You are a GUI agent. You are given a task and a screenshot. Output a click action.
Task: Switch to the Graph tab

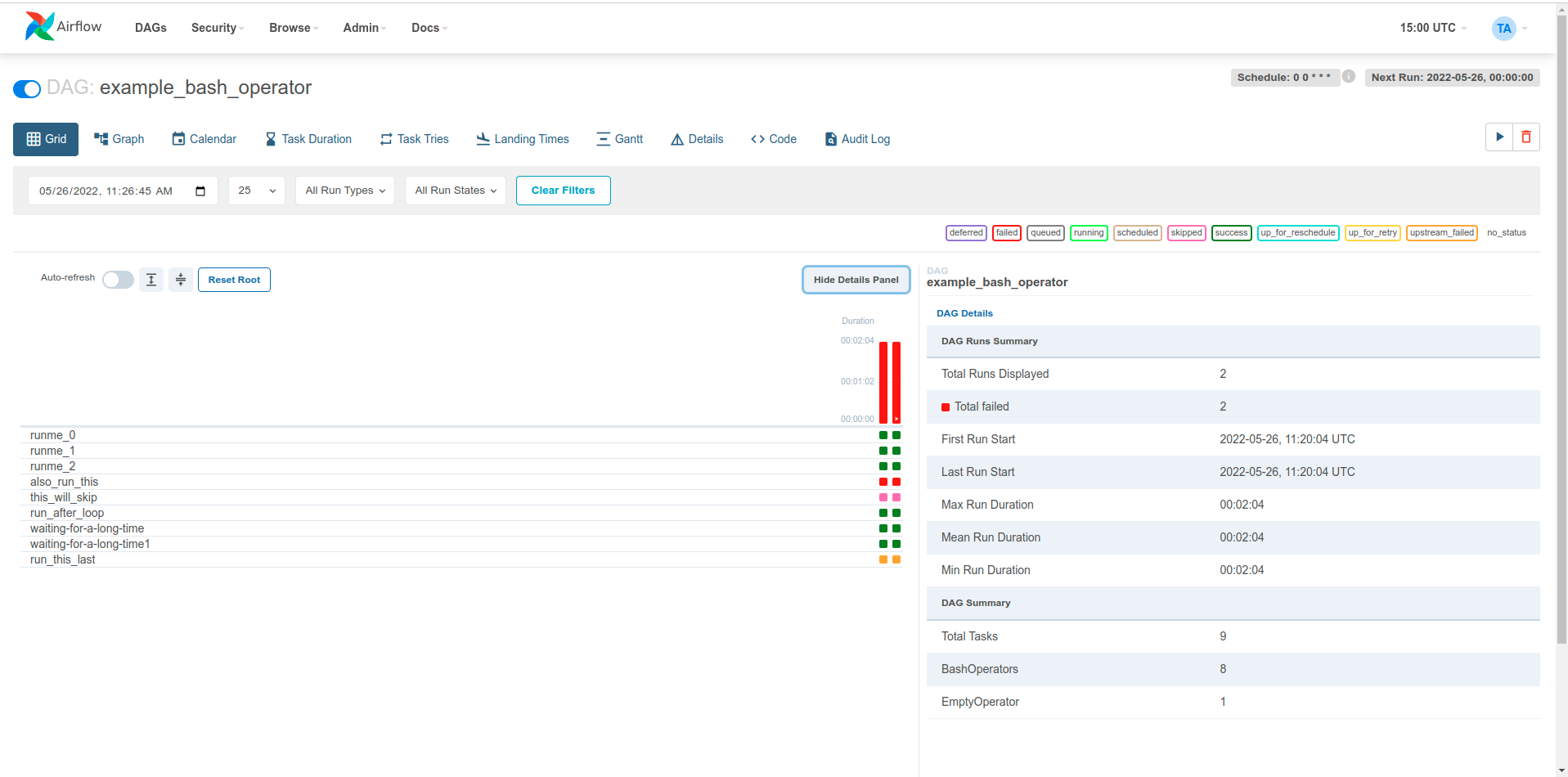[x=119, y=139]
